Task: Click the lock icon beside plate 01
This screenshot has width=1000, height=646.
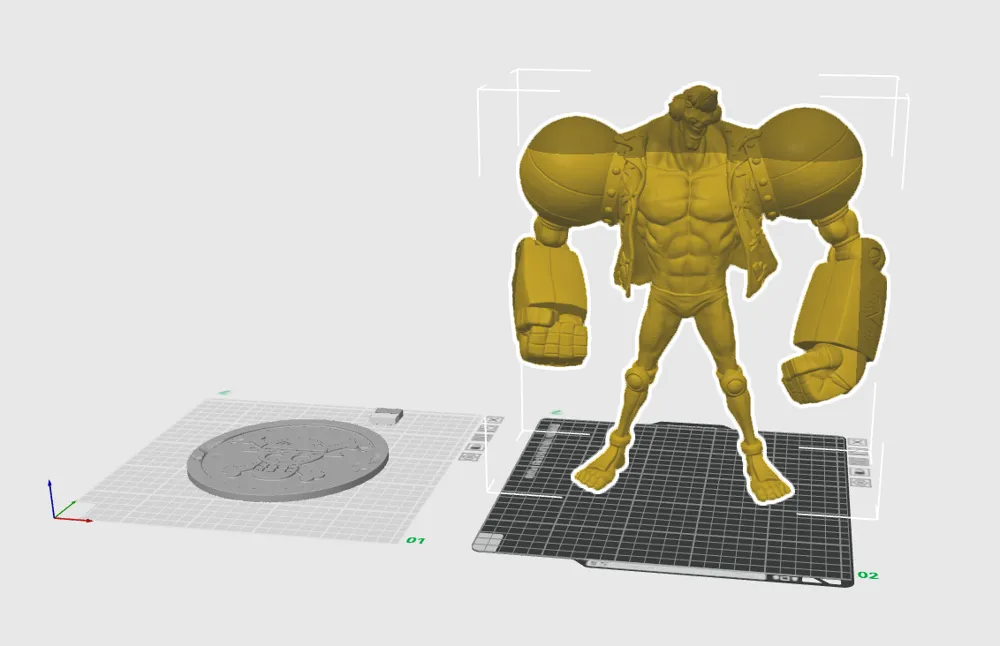Action: (475, 447)
